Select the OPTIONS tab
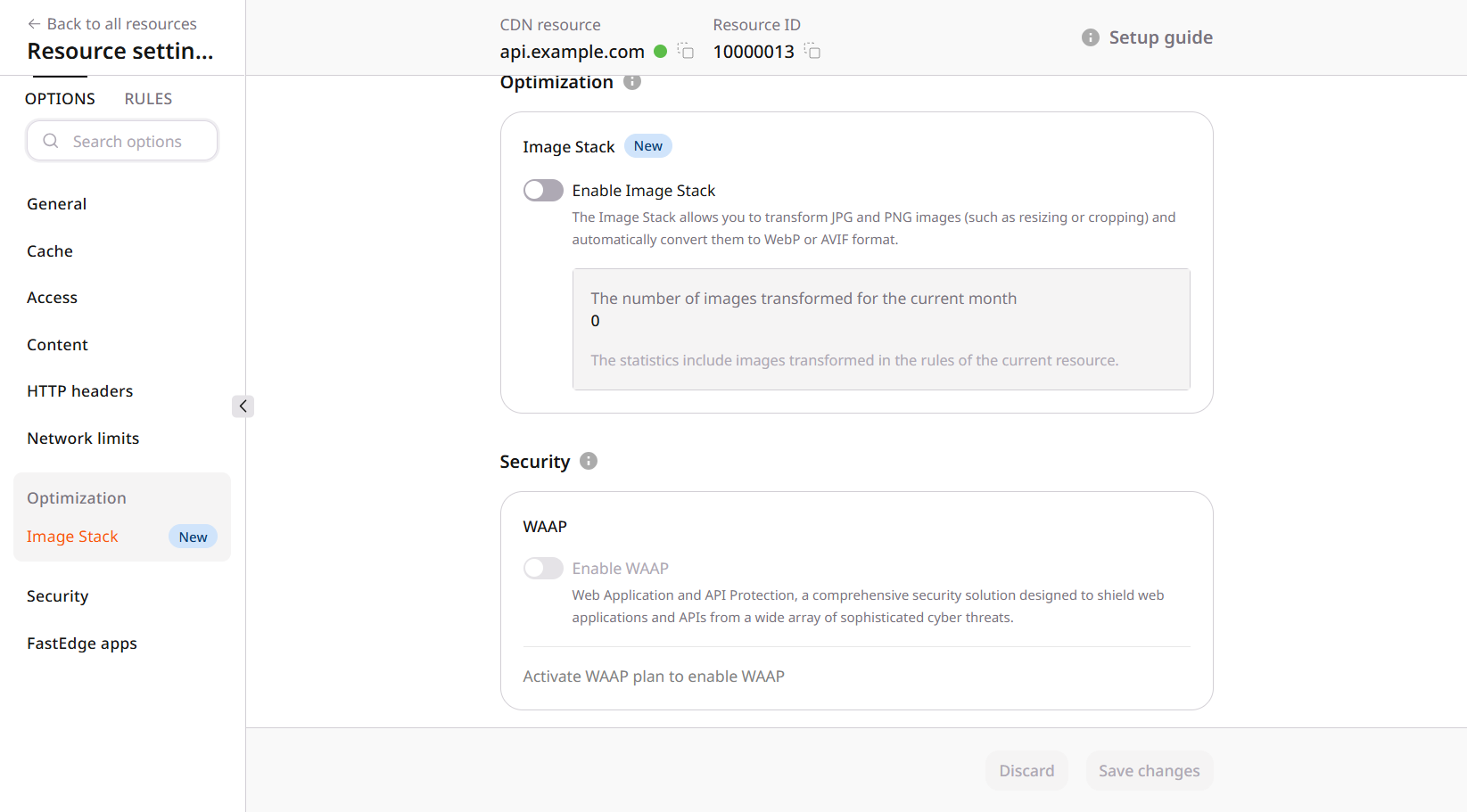 click(x=60, y=99)
